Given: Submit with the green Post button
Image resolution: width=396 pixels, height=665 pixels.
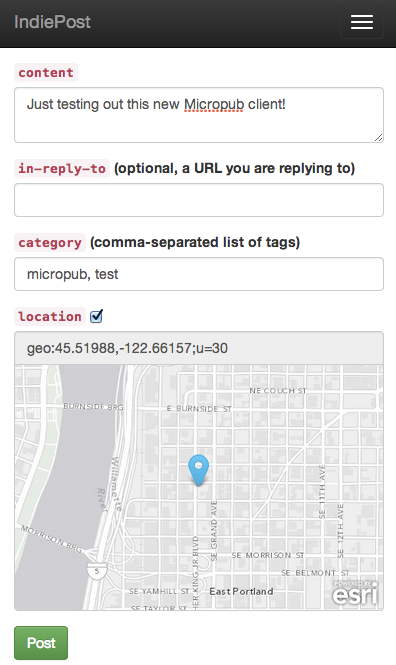Looking at the screenshot, I should (x=41, y=643).
